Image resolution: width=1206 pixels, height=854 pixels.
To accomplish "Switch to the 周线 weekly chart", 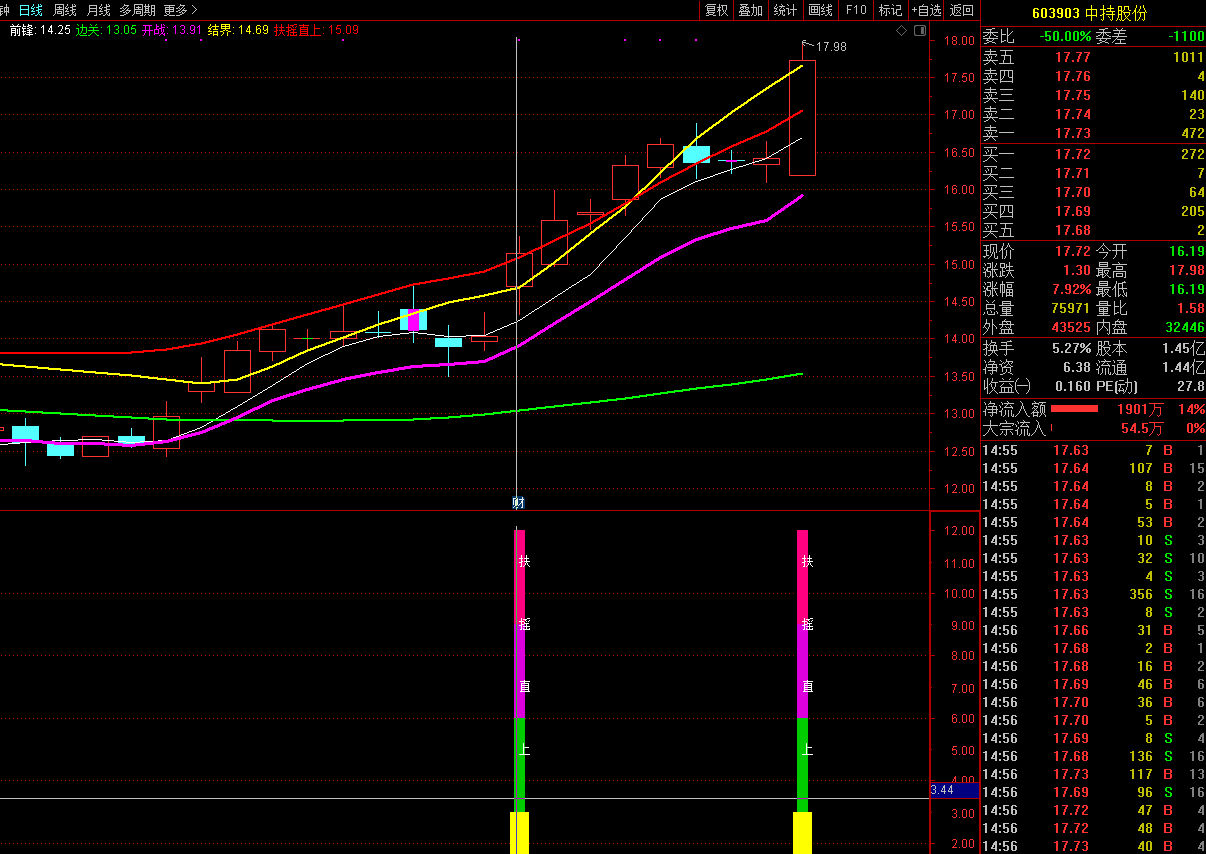I will [x=65, y=10].
